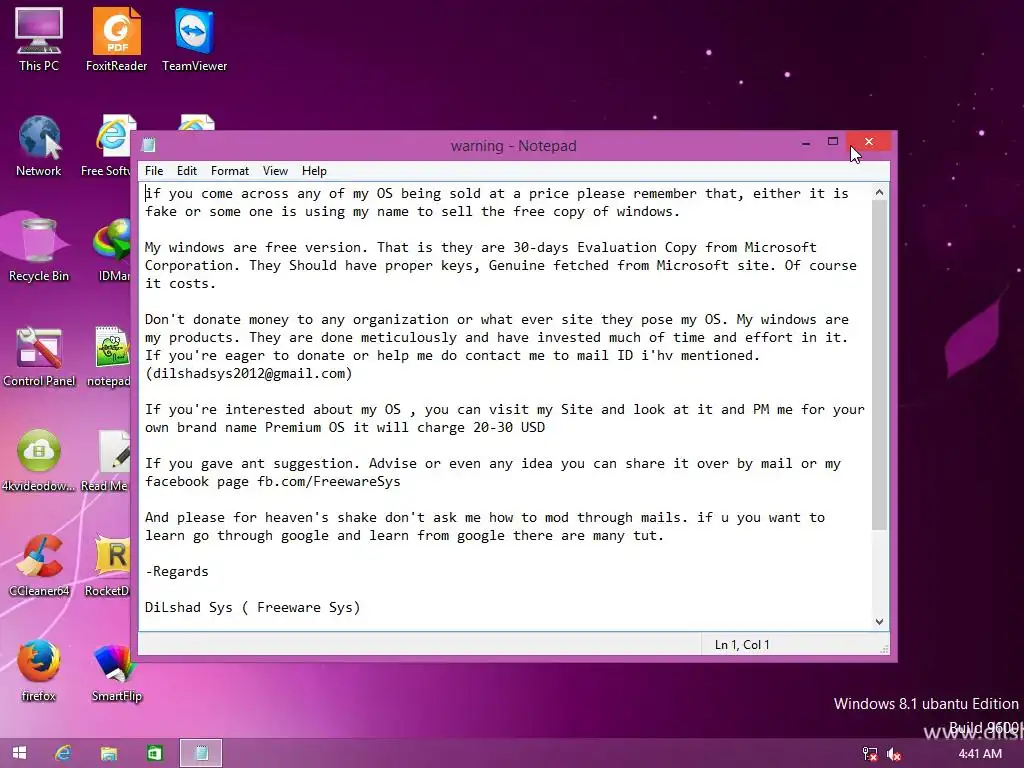1024x768 pixels.
Task: Open the This PC desktop icon
Action: pyautogui.click(x=39, y=39)
